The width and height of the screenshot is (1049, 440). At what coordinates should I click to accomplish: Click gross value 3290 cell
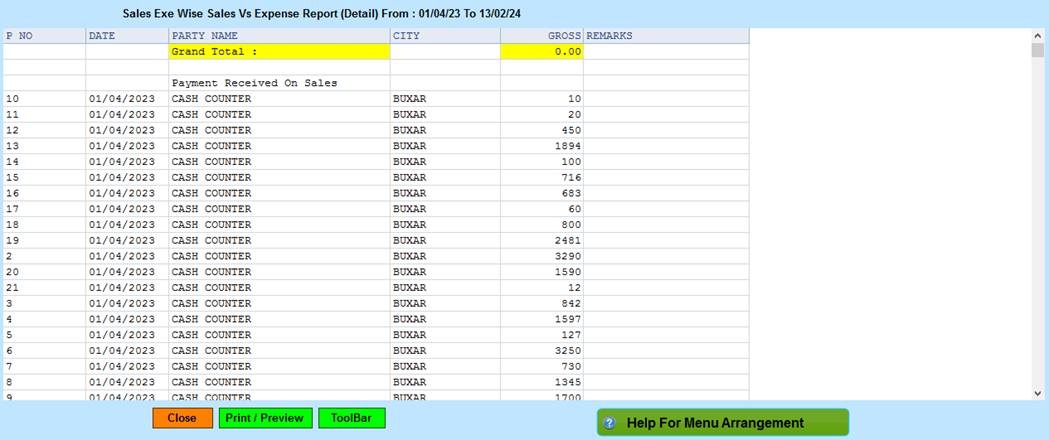541,256
